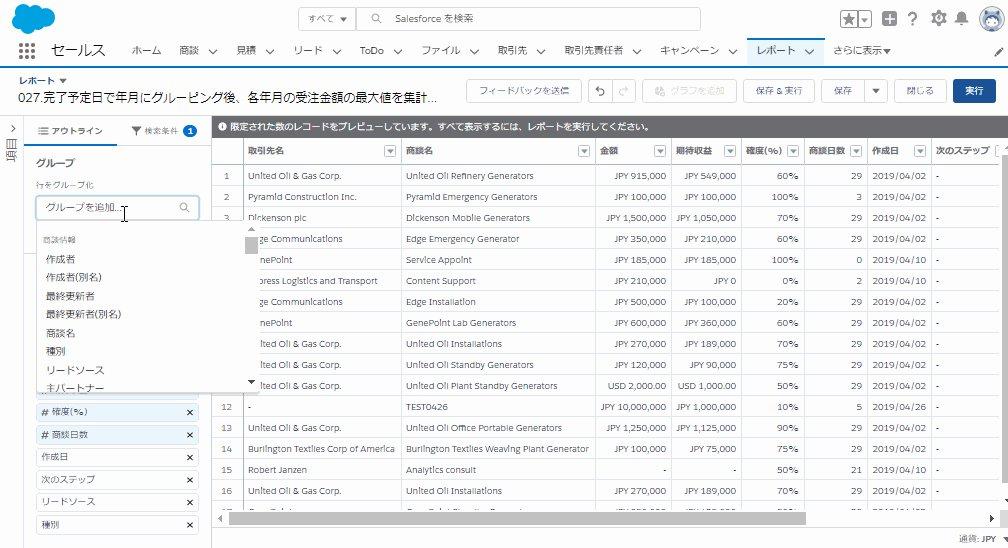Click the Undo arrow button
The image size is (1008, 548).
coord(600,91)
